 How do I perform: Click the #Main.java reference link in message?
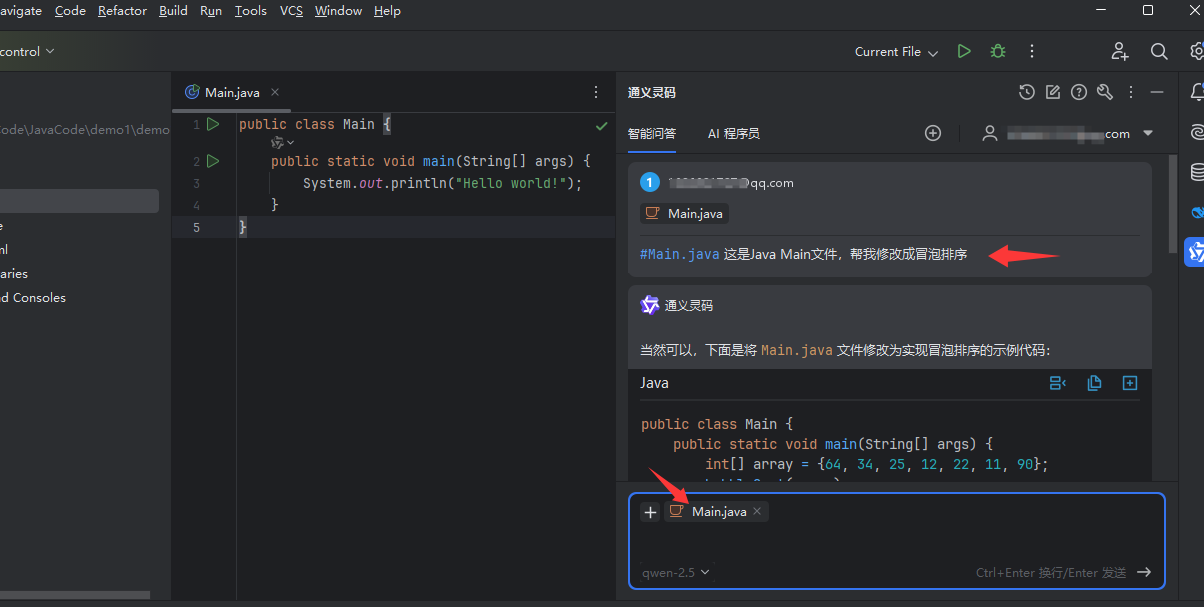click(x=680, y=254)
